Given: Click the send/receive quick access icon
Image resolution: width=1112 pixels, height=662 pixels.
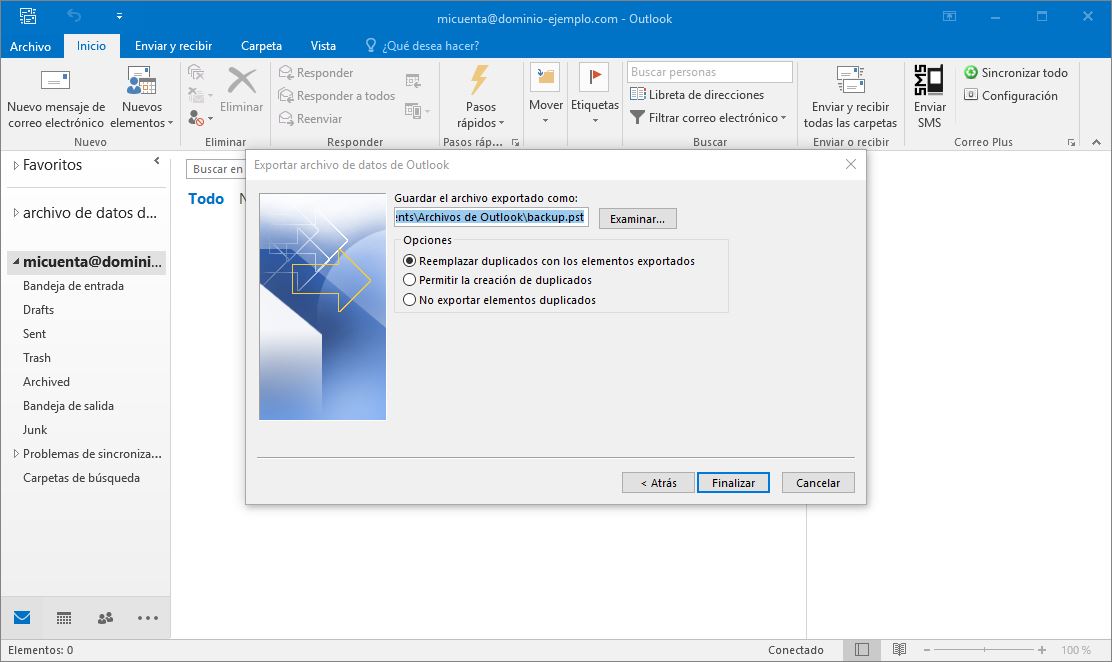Looking at the screenshot, I should tap(28, 16).
